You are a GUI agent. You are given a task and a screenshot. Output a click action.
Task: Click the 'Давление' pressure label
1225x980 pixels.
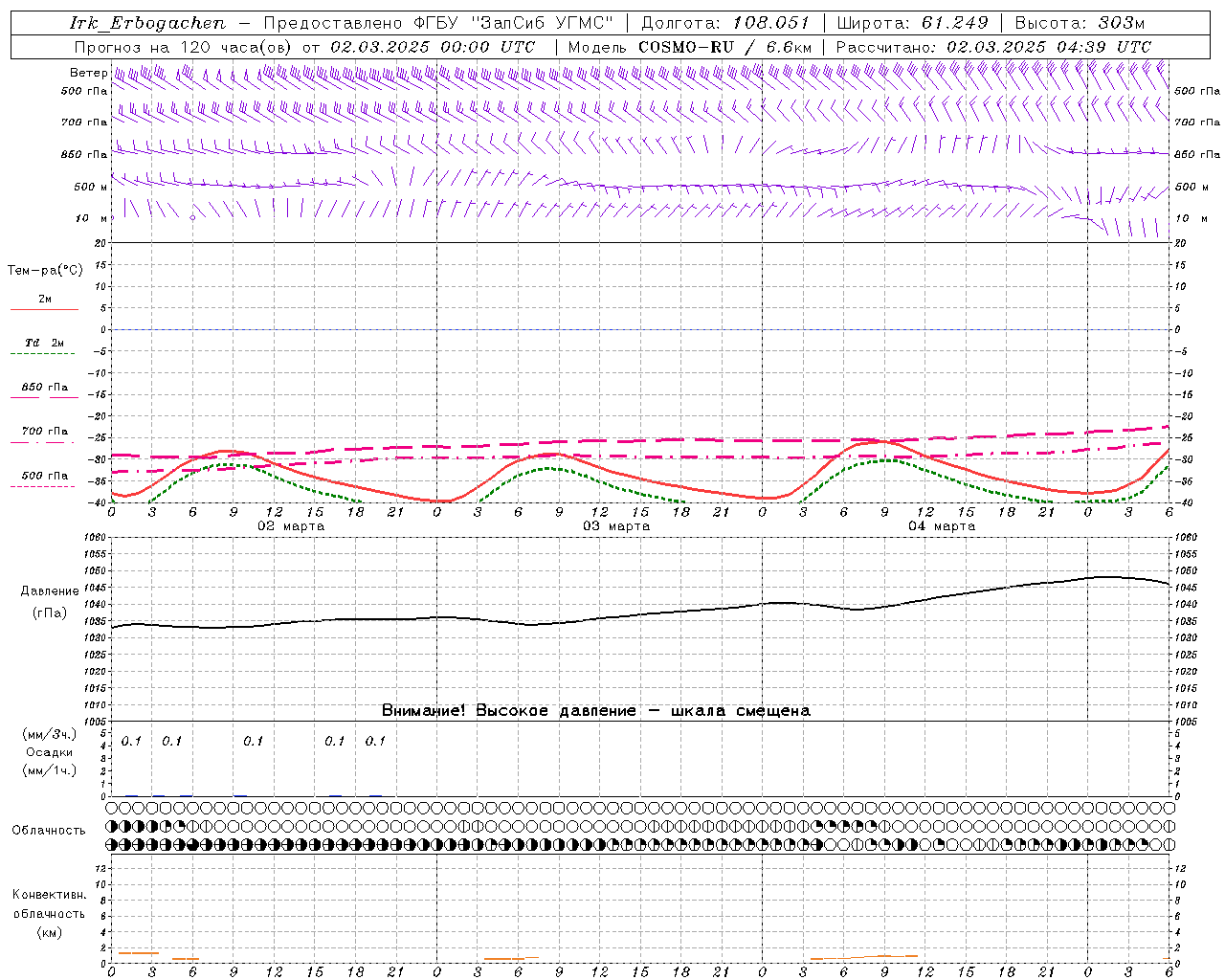[50, 591]
